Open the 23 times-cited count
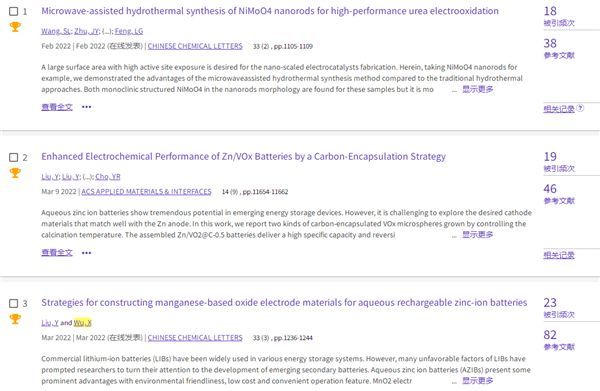Viewport: 600px width, 391px height. [550, 303]
